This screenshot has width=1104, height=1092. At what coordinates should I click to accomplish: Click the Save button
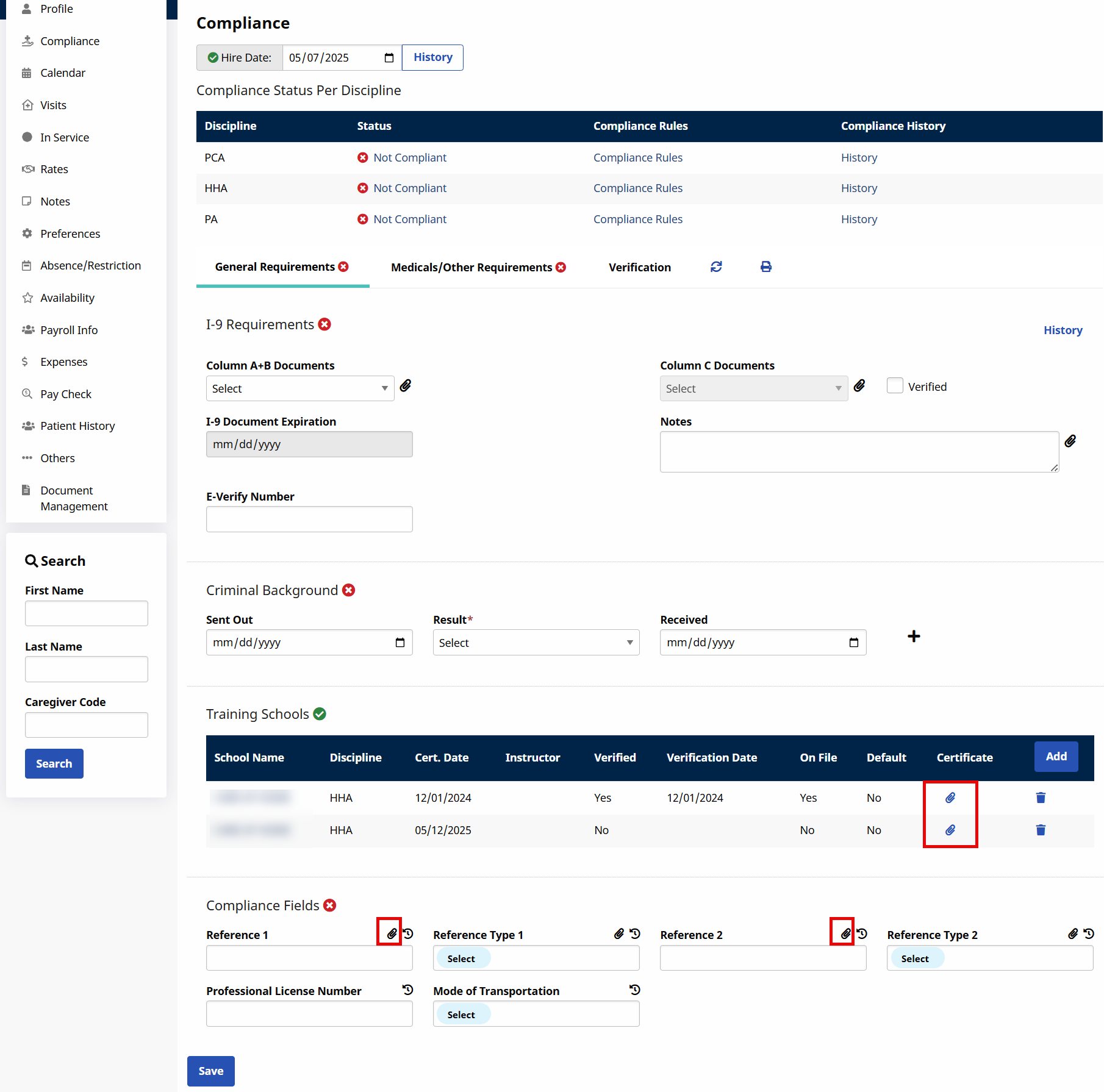210,1071
